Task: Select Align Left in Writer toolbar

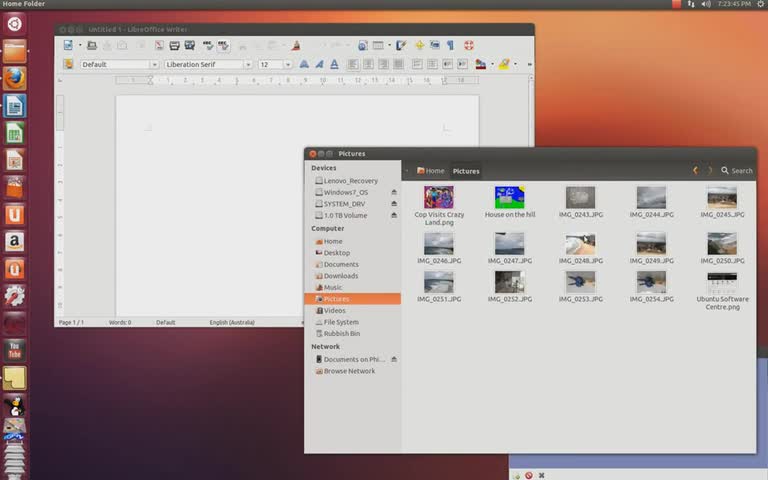Action: 353,64
